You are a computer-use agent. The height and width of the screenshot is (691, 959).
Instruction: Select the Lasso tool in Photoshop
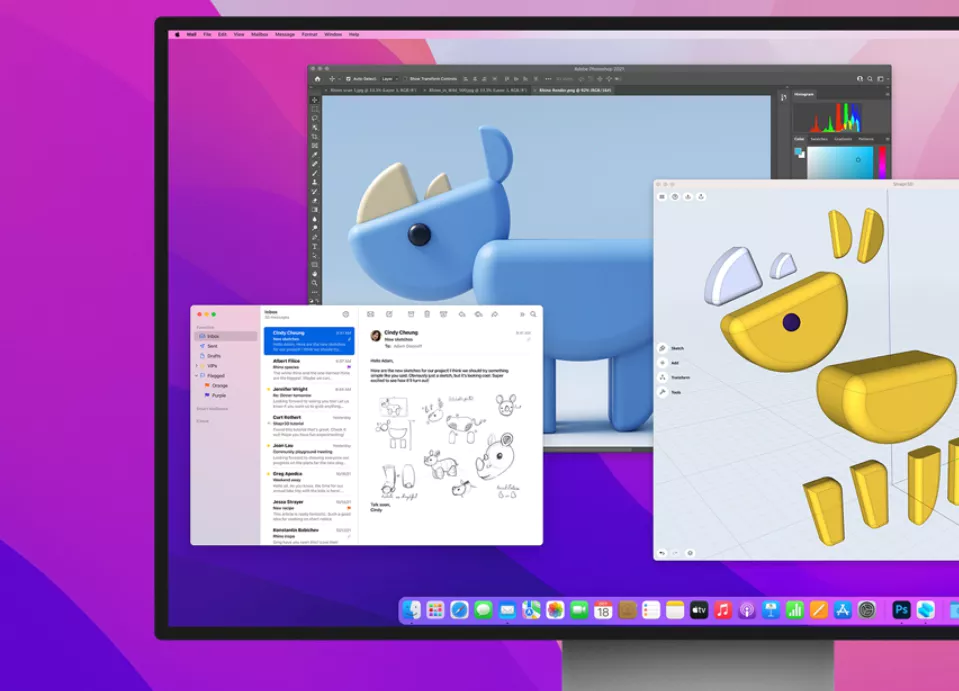(x=315, y=118)
